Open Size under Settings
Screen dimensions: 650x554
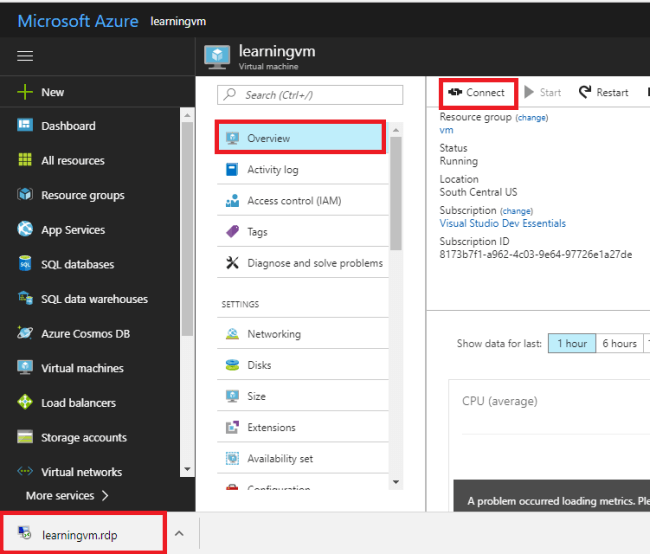click(303, 396)
